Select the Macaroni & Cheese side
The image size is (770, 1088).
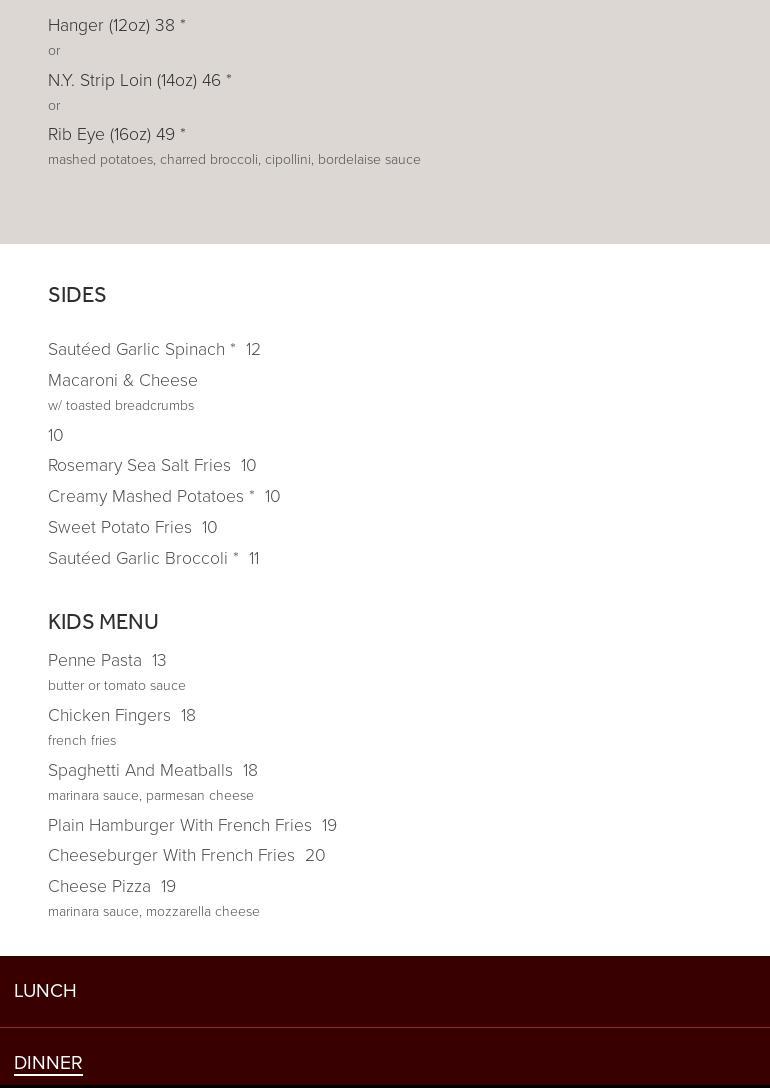pos(123,380)
